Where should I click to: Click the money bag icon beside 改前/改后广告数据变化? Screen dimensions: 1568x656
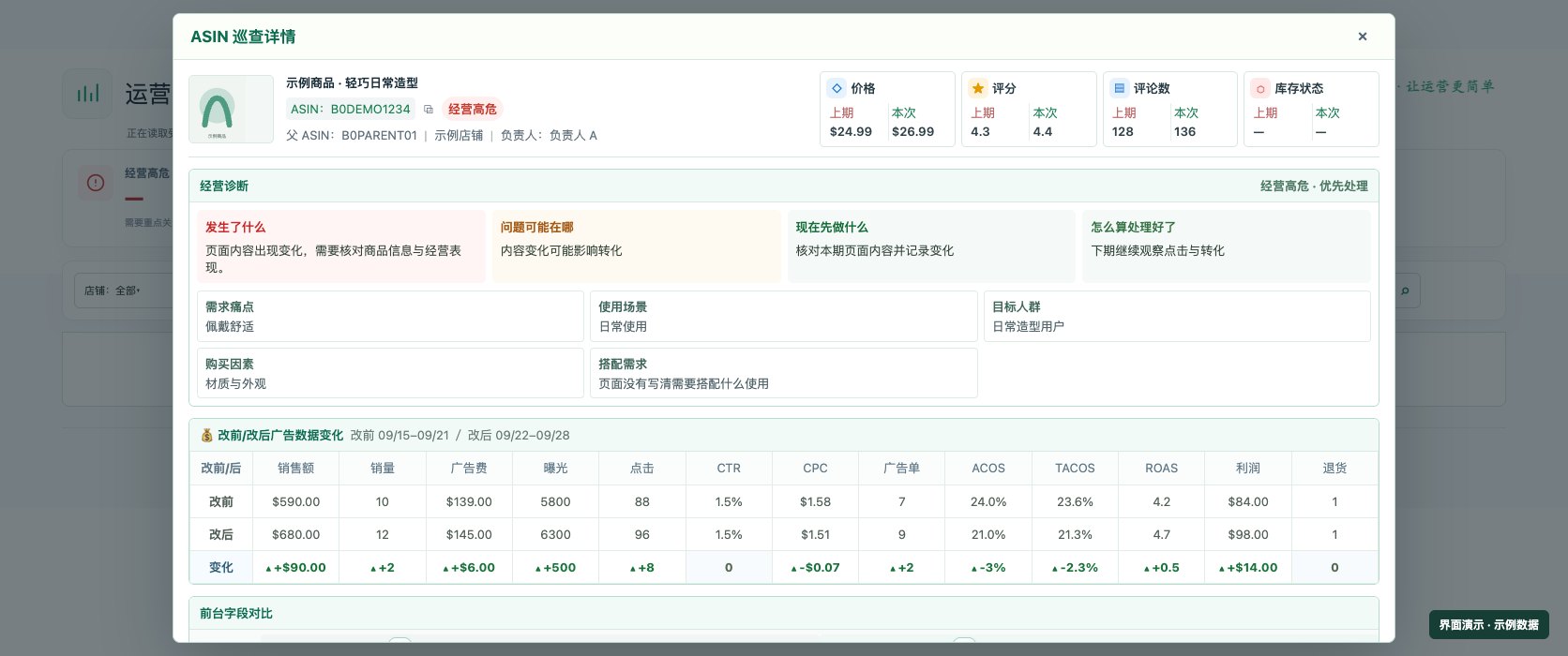206,435
